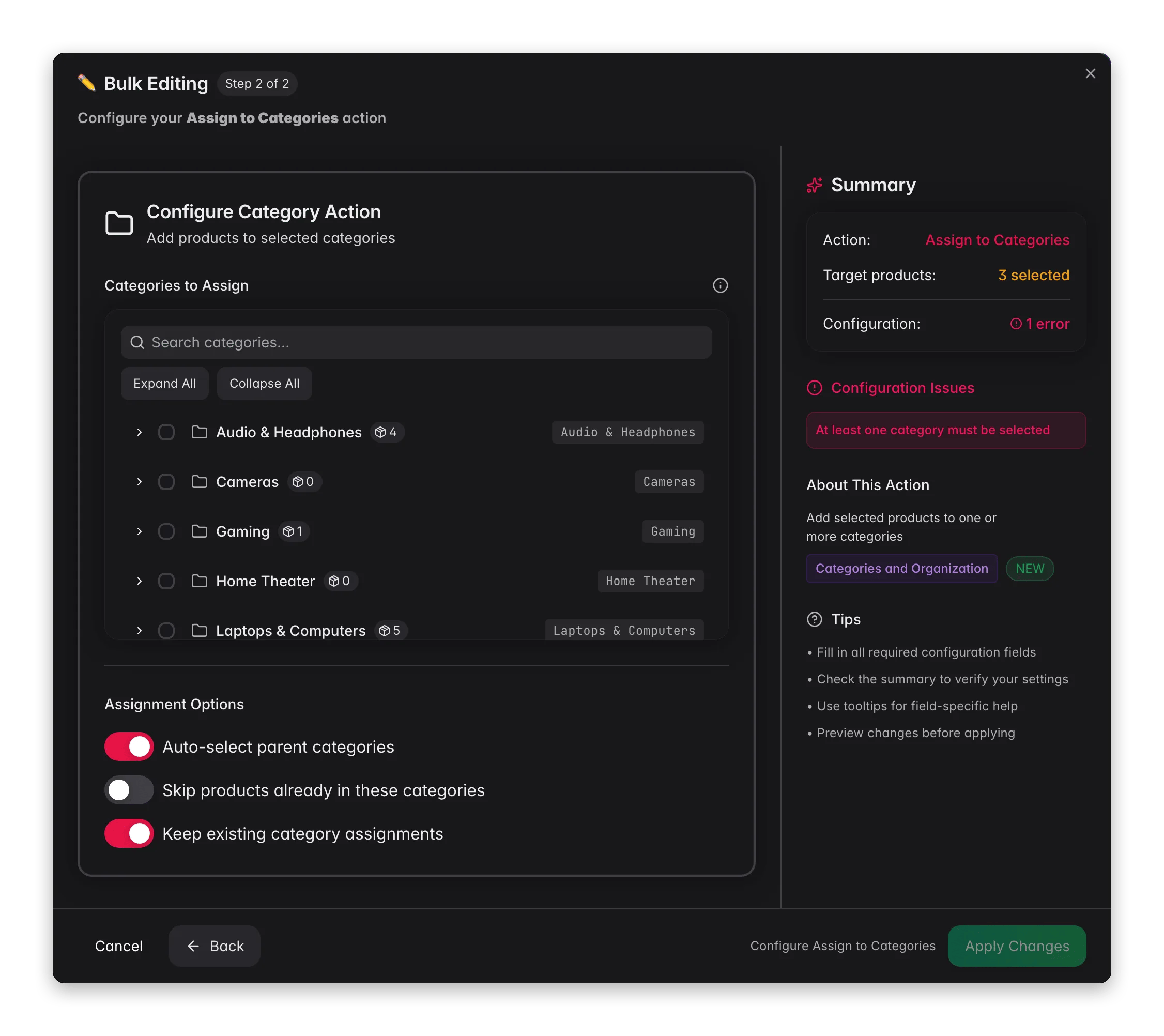Click the product count badge 4 on Audio & Headphones

387,432
